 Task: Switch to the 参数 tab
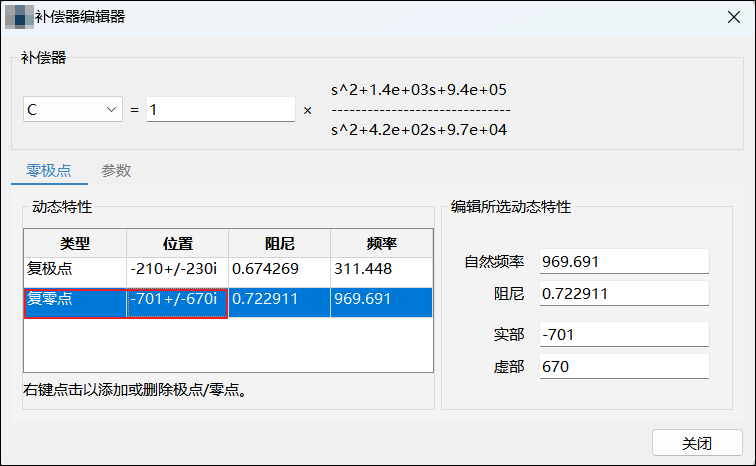pyautogui.click(x=116, y=171)
